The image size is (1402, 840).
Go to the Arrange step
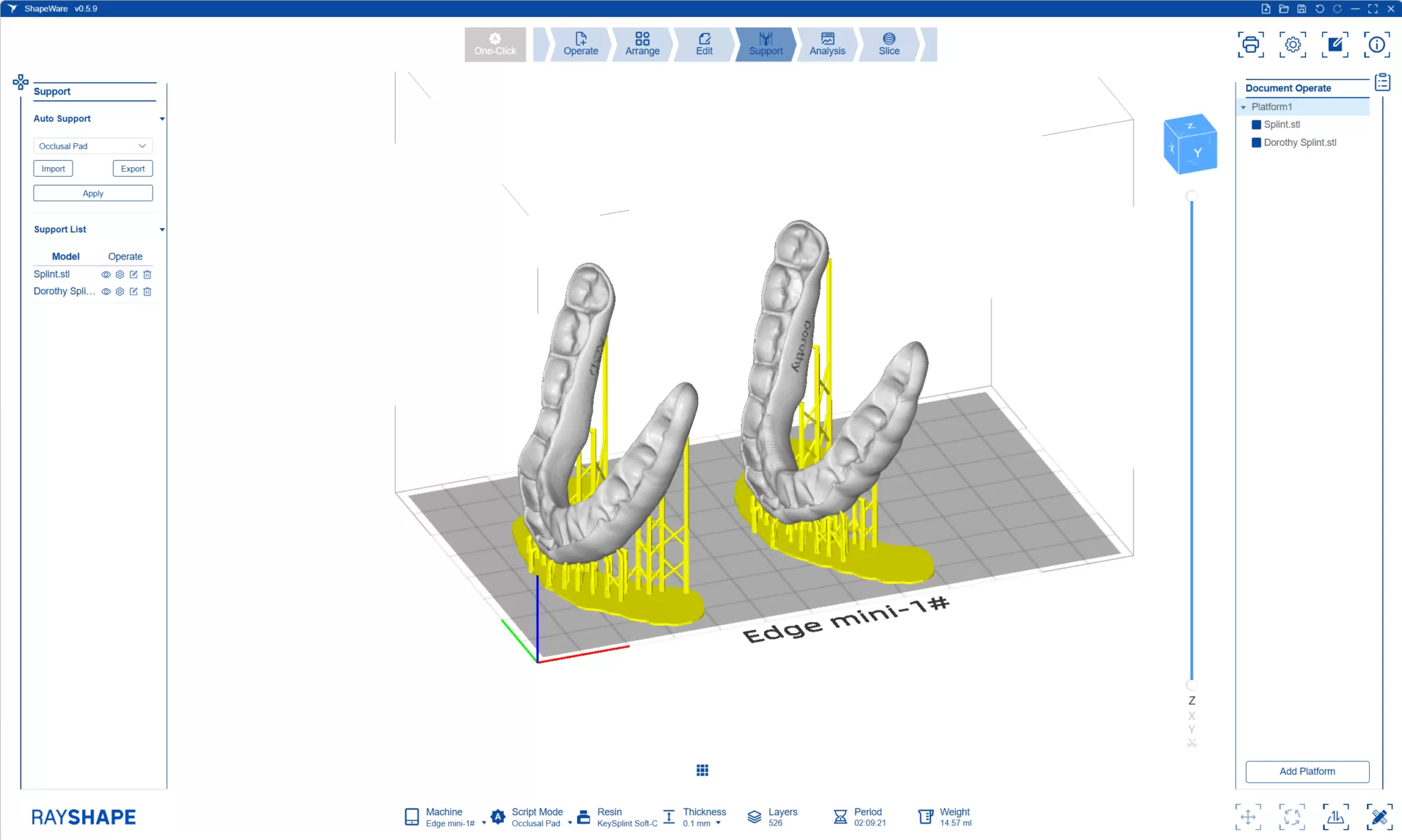[642, 44]
